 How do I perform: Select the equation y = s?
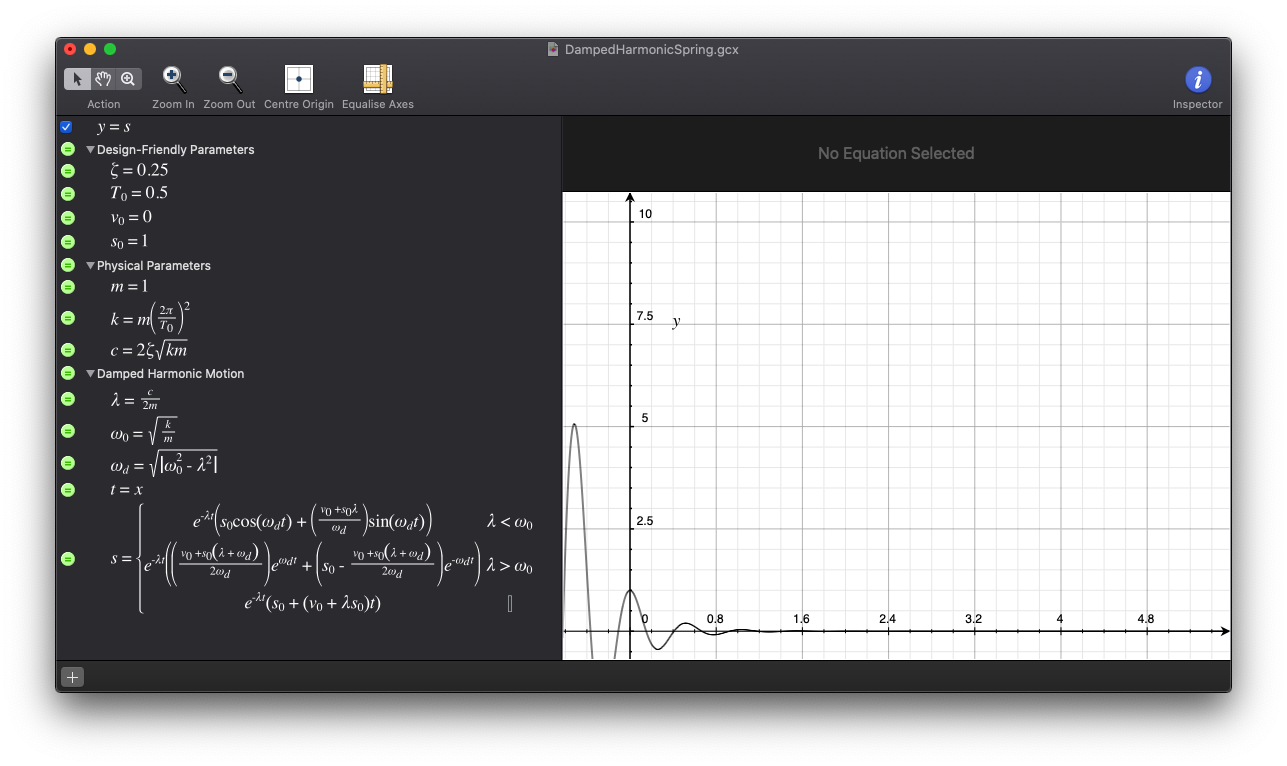click(114, 127)
